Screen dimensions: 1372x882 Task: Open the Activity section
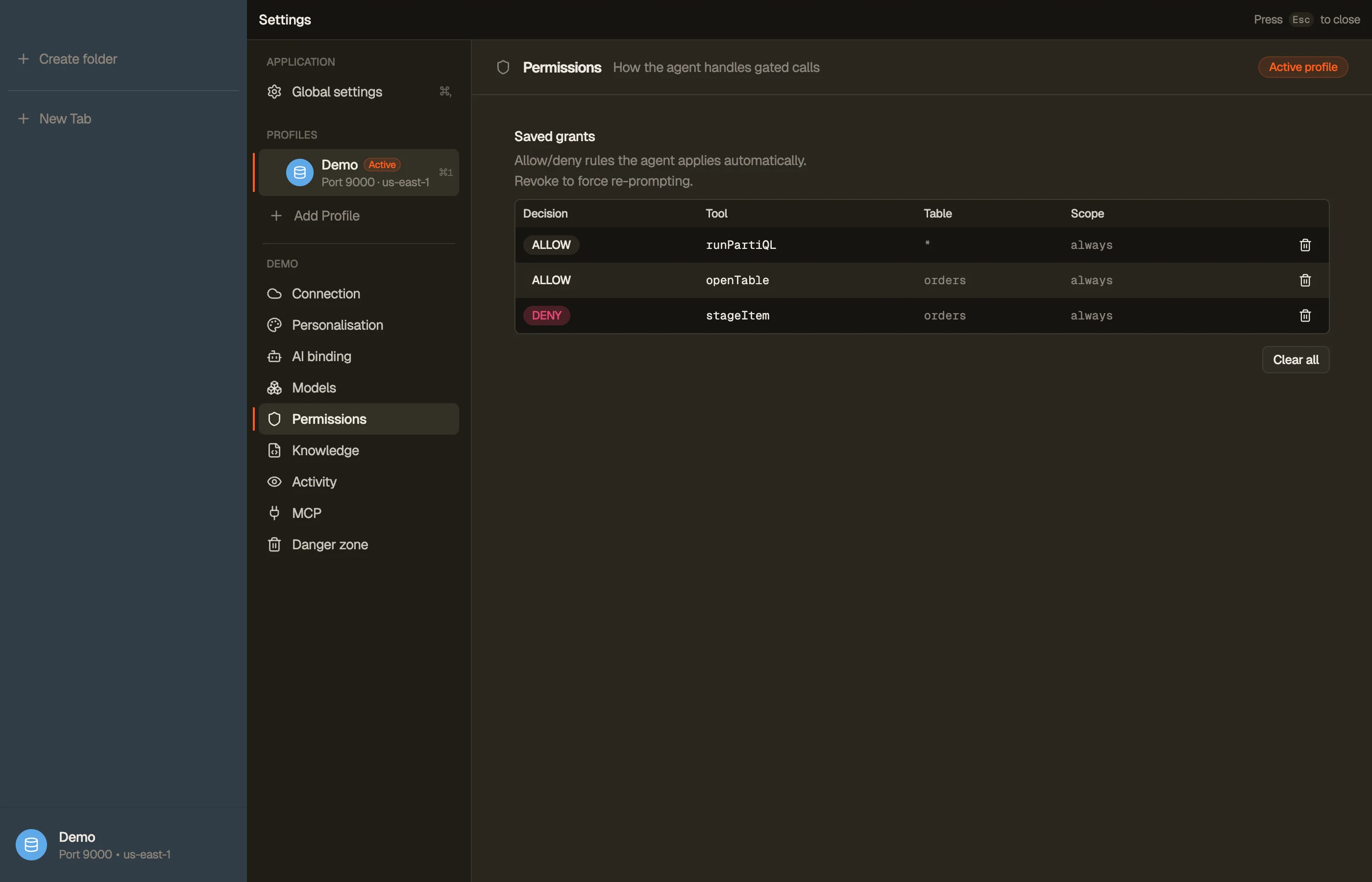click(359, 482)
